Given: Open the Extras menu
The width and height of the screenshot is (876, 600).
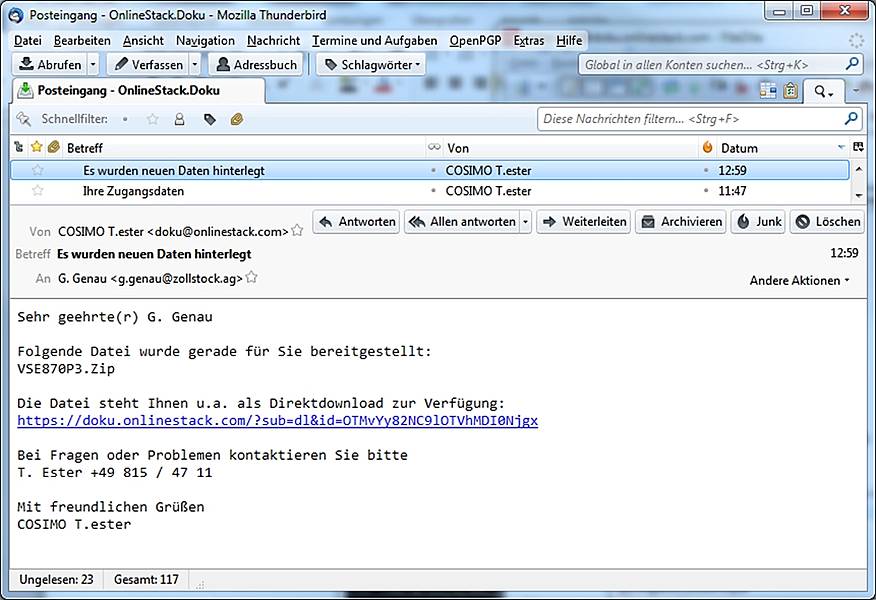Looking at the screenshot, I should coord(529,40).
